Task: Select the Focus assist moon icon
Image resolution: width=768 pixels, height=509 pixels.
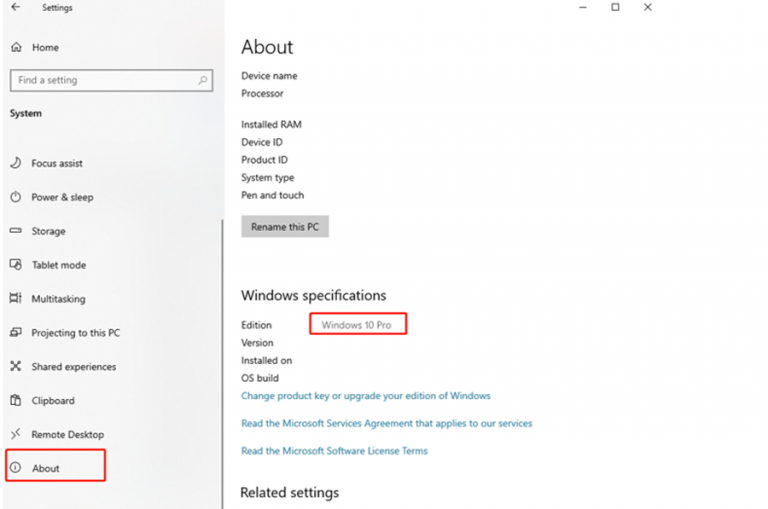Action: point(15,163)
